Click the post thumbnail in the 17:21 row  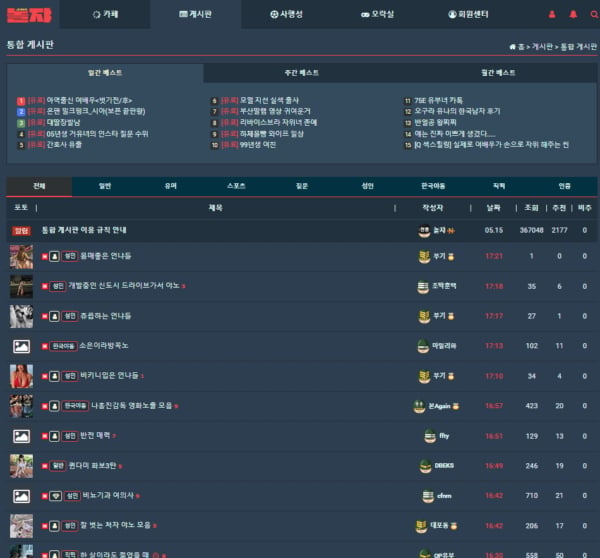coord(21,257)
